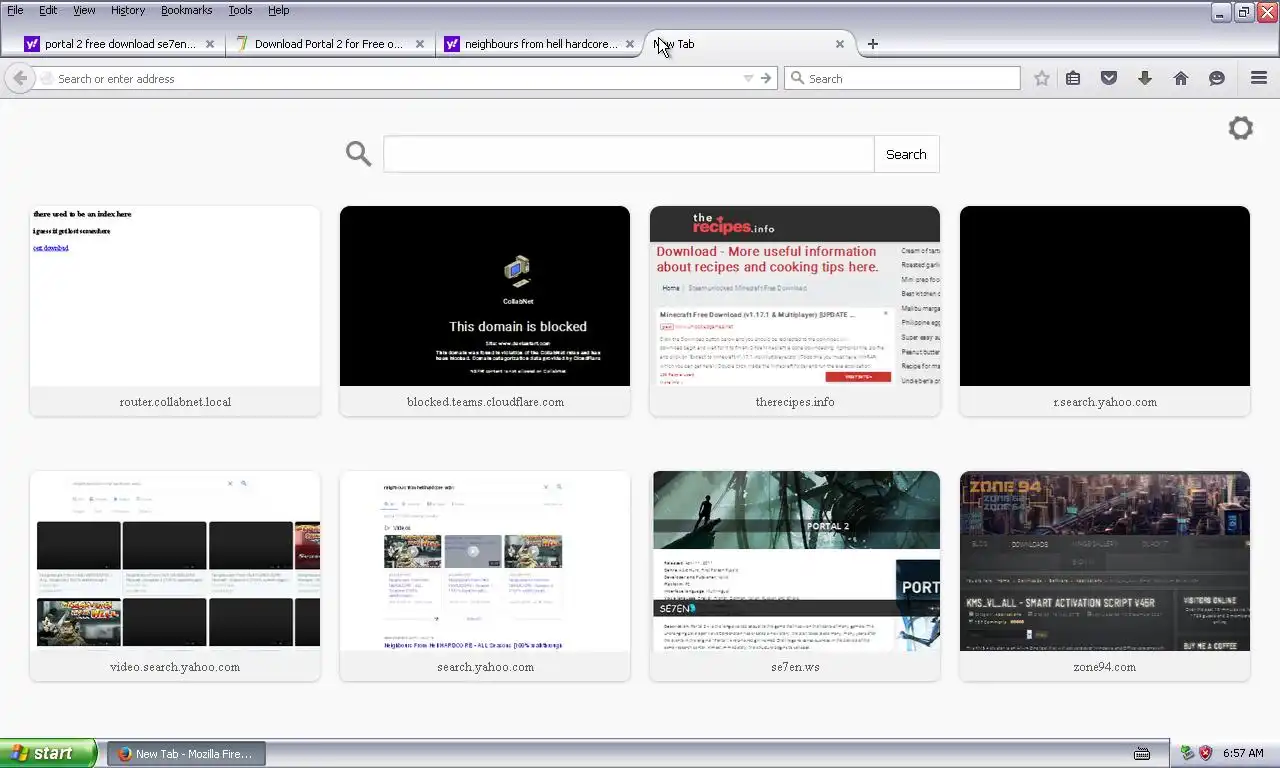Viewport: 1280px width, 768px height.
Task: Open the Help menu
Action: 279,10
